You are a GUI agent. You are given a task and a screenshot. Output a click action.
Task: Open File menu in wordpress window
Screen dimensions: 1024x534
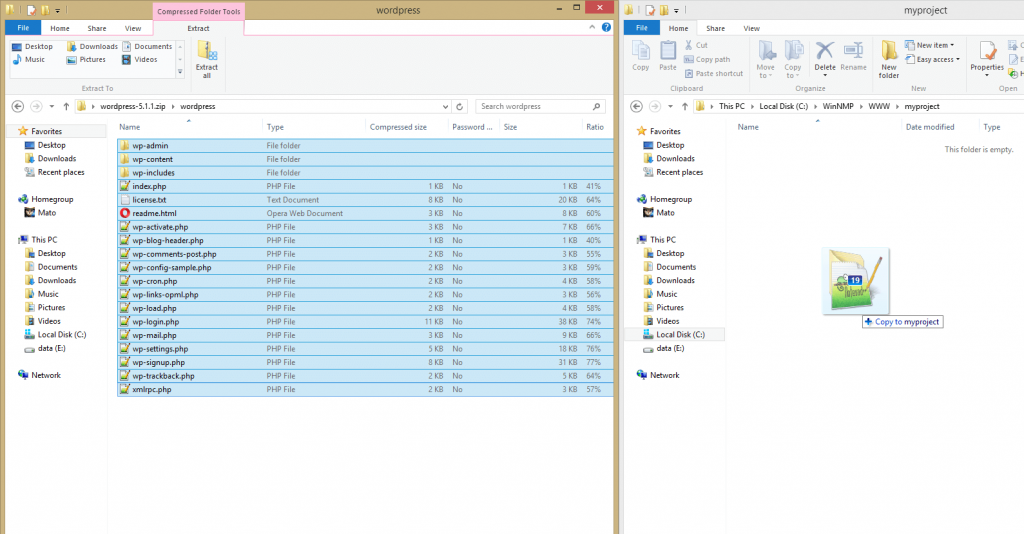(23, 28)
